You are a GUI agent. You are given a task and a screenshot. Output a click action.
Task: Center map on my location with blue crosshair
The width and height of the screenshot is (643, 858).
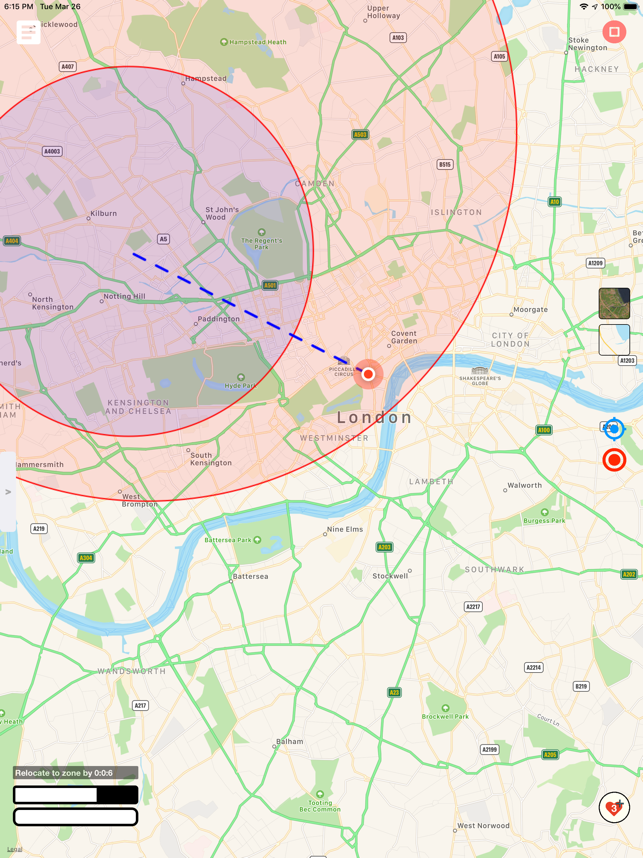614,429
